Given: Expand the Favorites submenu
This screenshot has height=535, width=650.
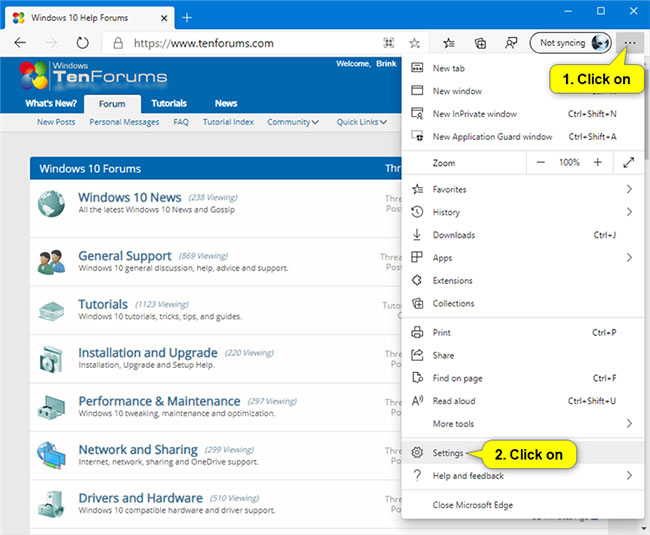Looking at the screenshot, I should pos(522,189).
